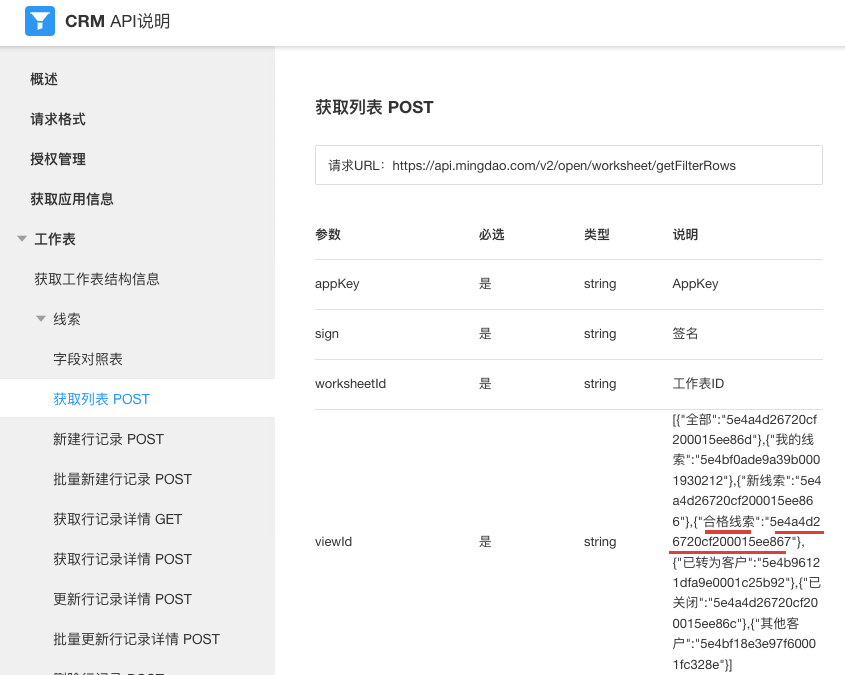The height and width of the screenshot is (675, 845).
Task: Go to 授权管理 in the sidebar
Action: 58,159
